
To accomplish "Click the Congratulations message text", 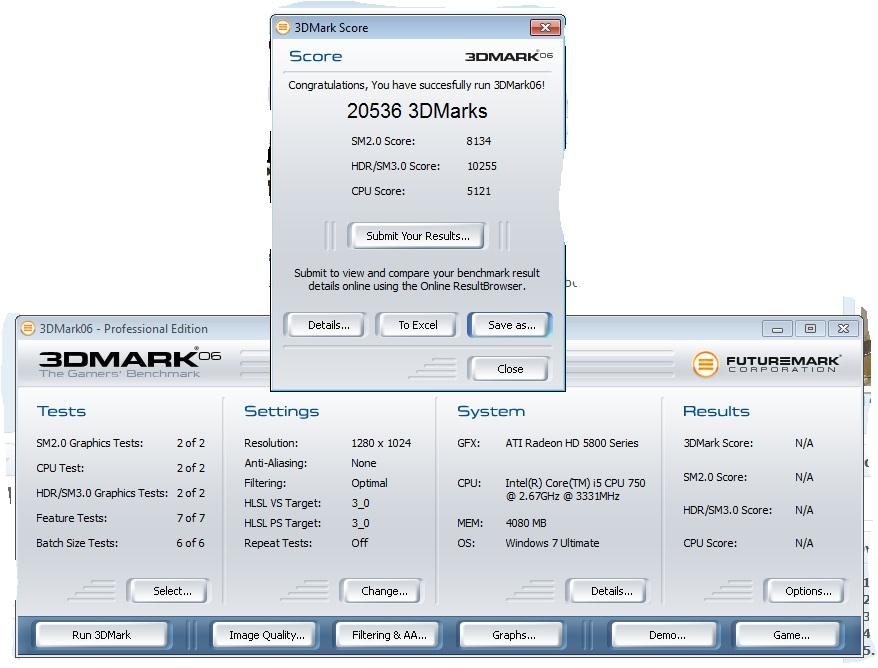I will (417, 85).
